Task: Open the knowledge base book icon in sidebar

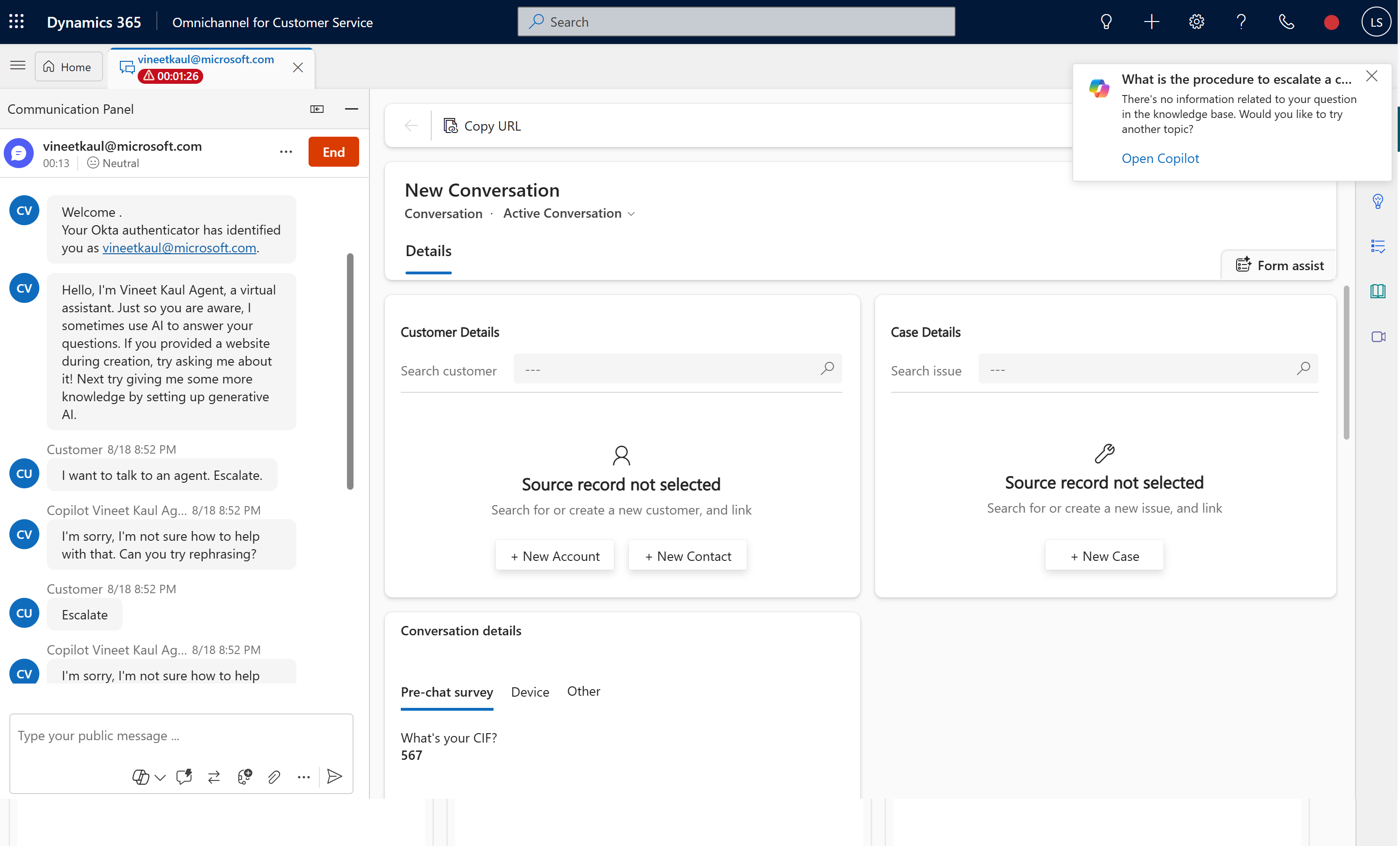Action: 1378,292
